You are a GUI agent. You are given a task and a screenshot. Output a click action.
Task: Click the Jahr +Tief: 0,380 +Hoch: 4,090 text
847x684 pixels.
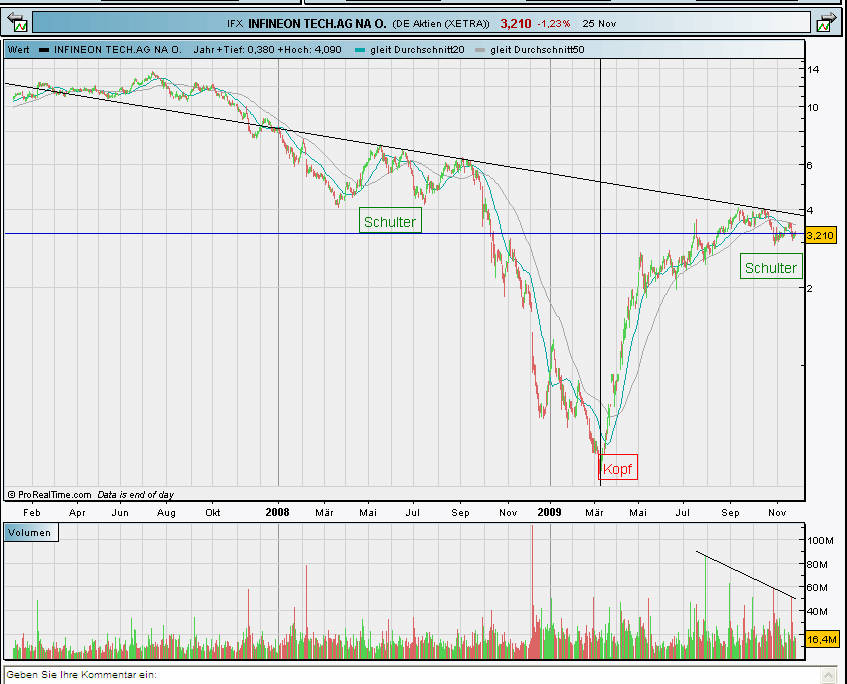267,50
